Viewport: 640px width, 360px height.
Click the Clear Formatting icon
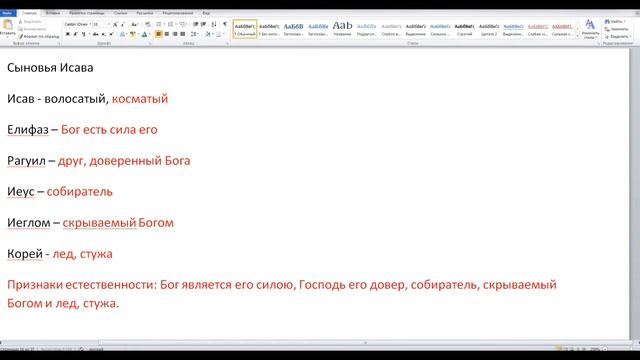click(148, 24)
